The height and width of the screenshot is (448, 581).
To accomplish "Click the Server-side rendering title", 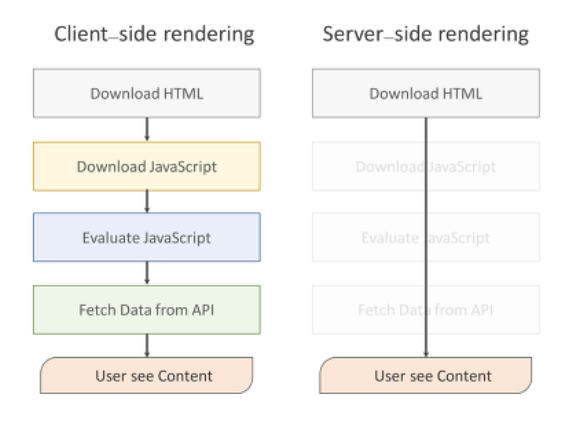I will [x=425, y=34].
